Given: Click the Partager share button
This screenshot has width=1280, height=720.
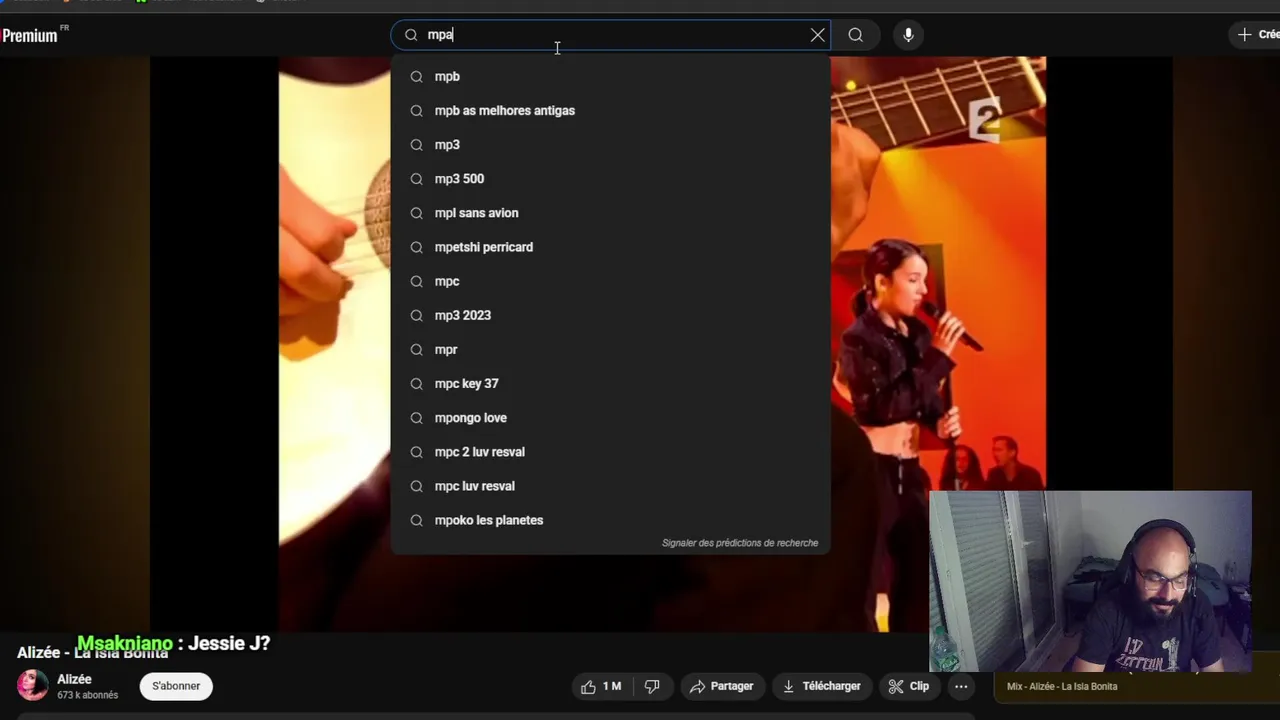Looking at the screenshot, I should pyautogui.click(x=722, y=686).
